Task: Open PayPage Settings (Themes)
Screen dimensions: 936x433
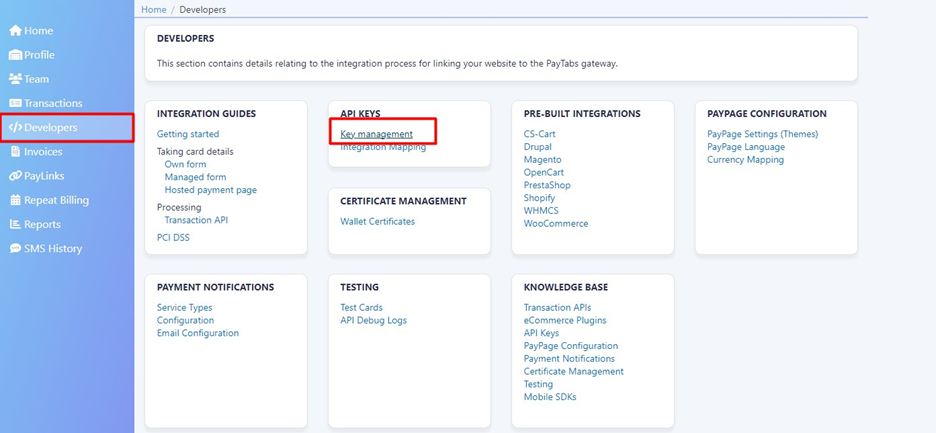Action: tap(762, 134)
